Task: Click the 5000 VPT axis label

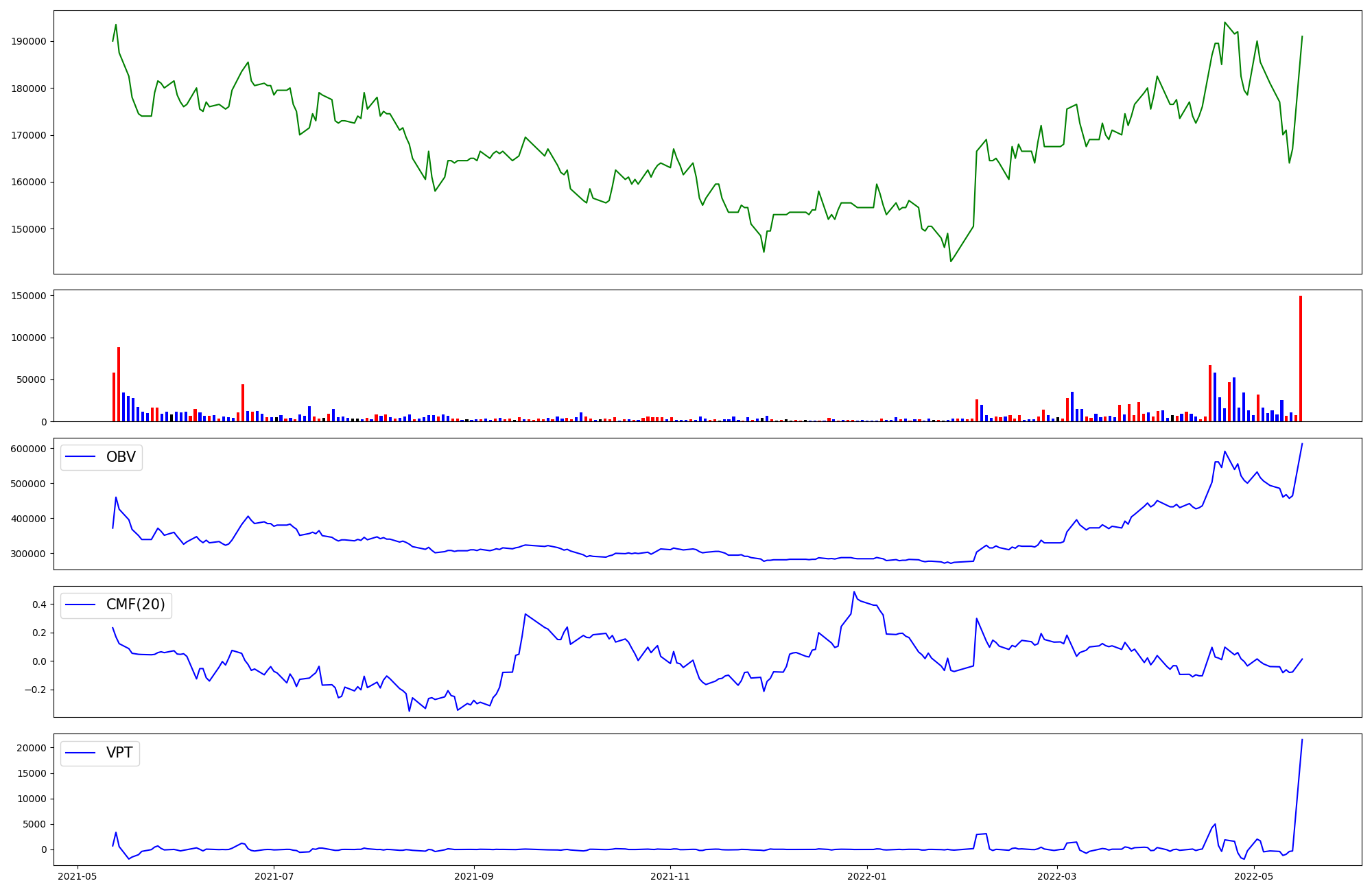Action: tap(34, 824)
